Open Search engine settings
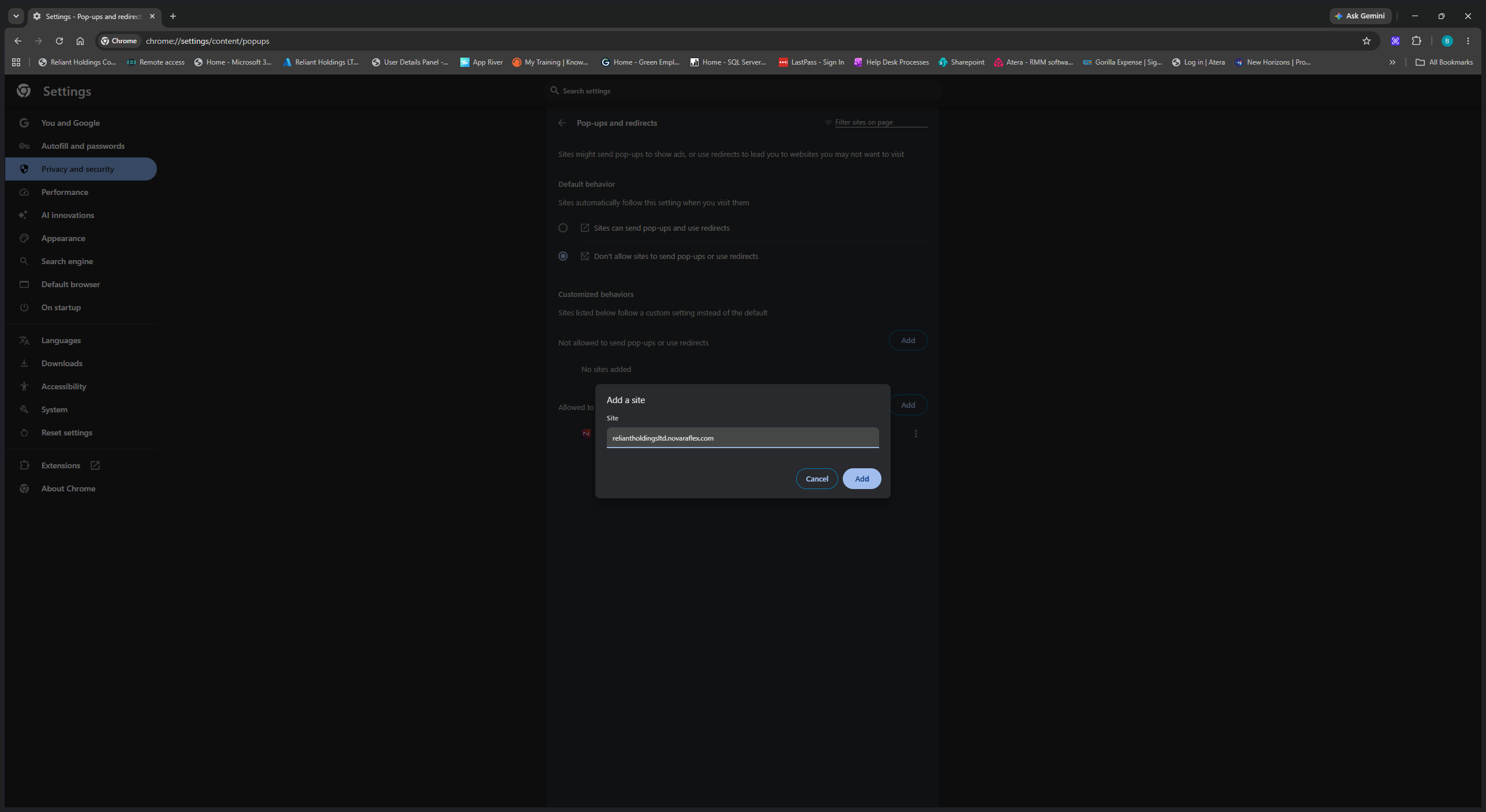 (x=81, y=261)
